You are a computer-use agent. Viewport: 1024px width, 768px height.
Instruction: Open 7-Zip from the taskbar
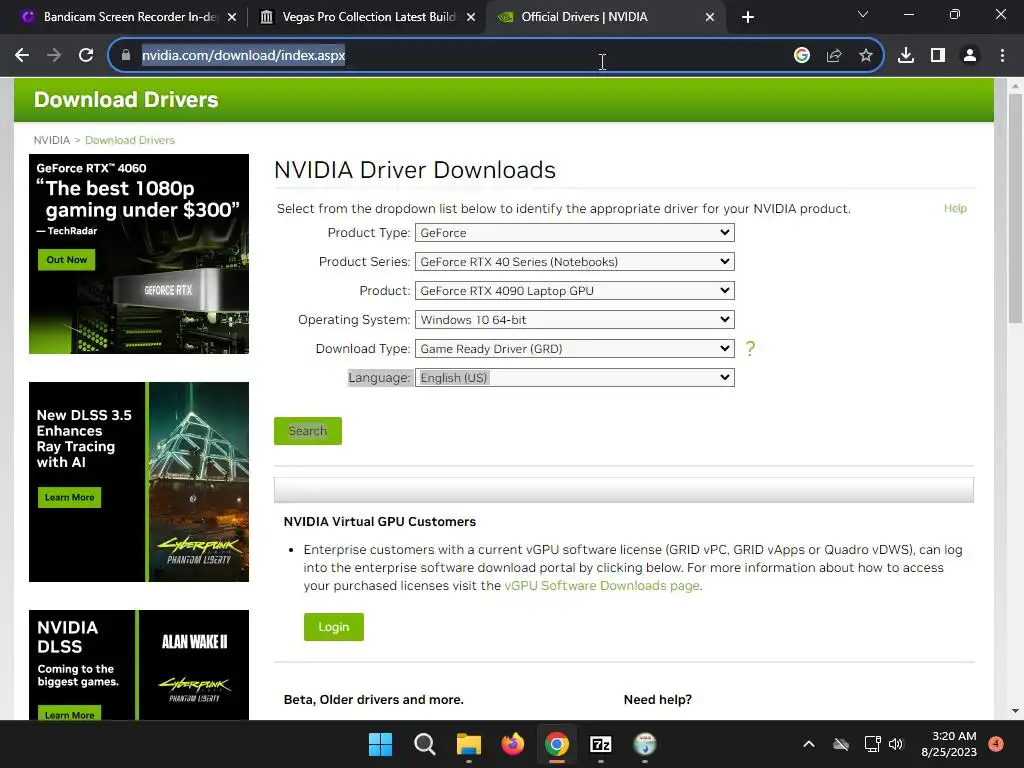click(x=601, y=744)
